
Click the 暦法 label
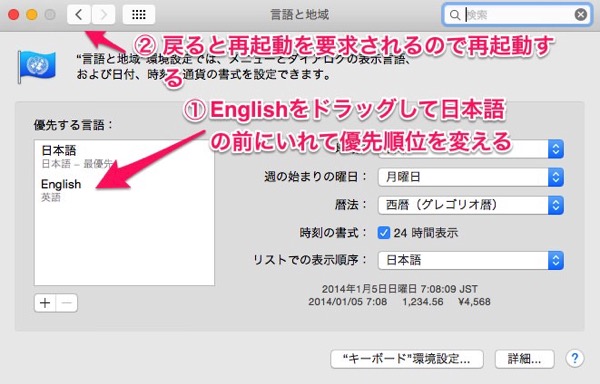[351, 205]
